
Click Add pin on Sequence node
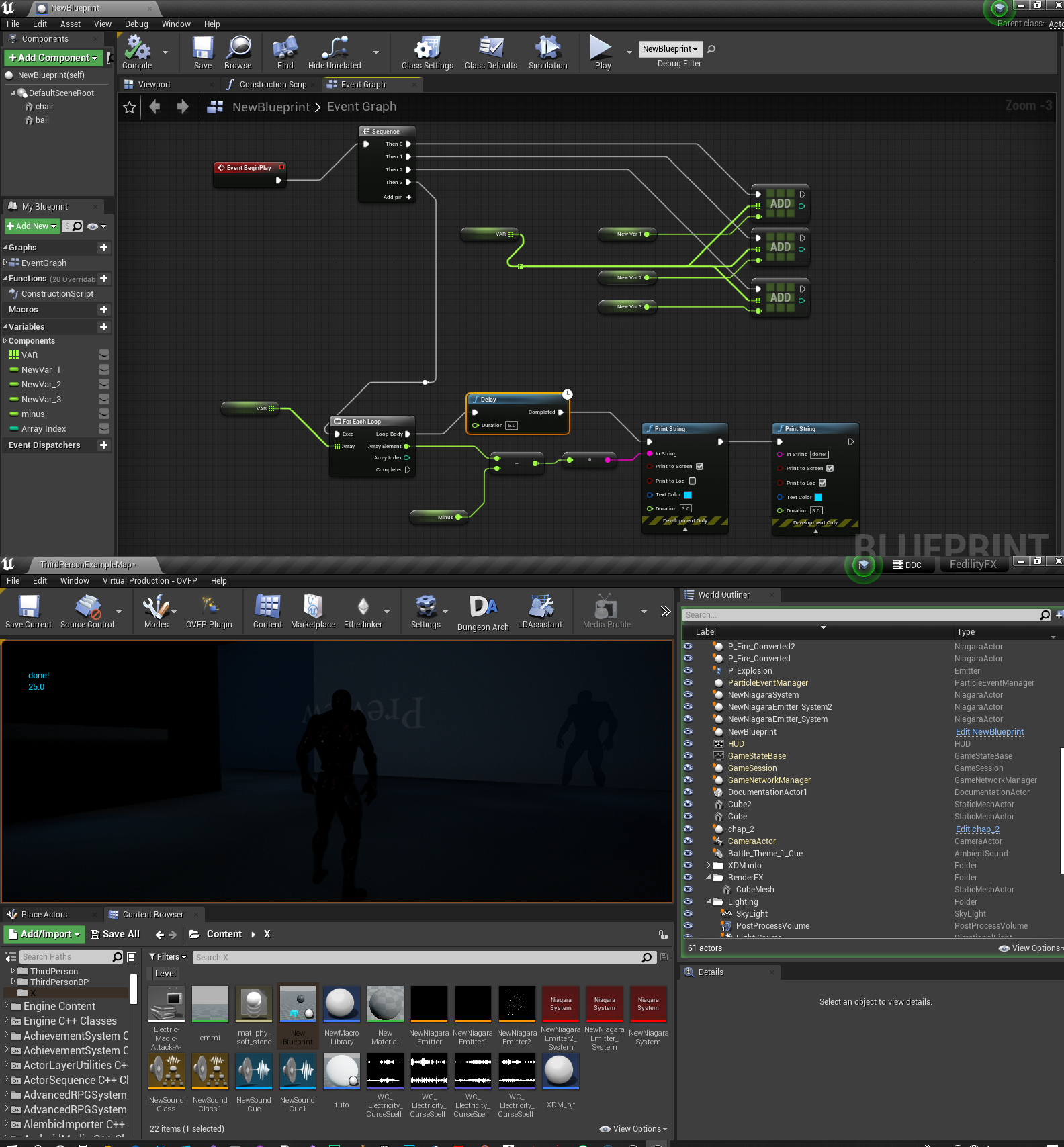tap(397, 197)
